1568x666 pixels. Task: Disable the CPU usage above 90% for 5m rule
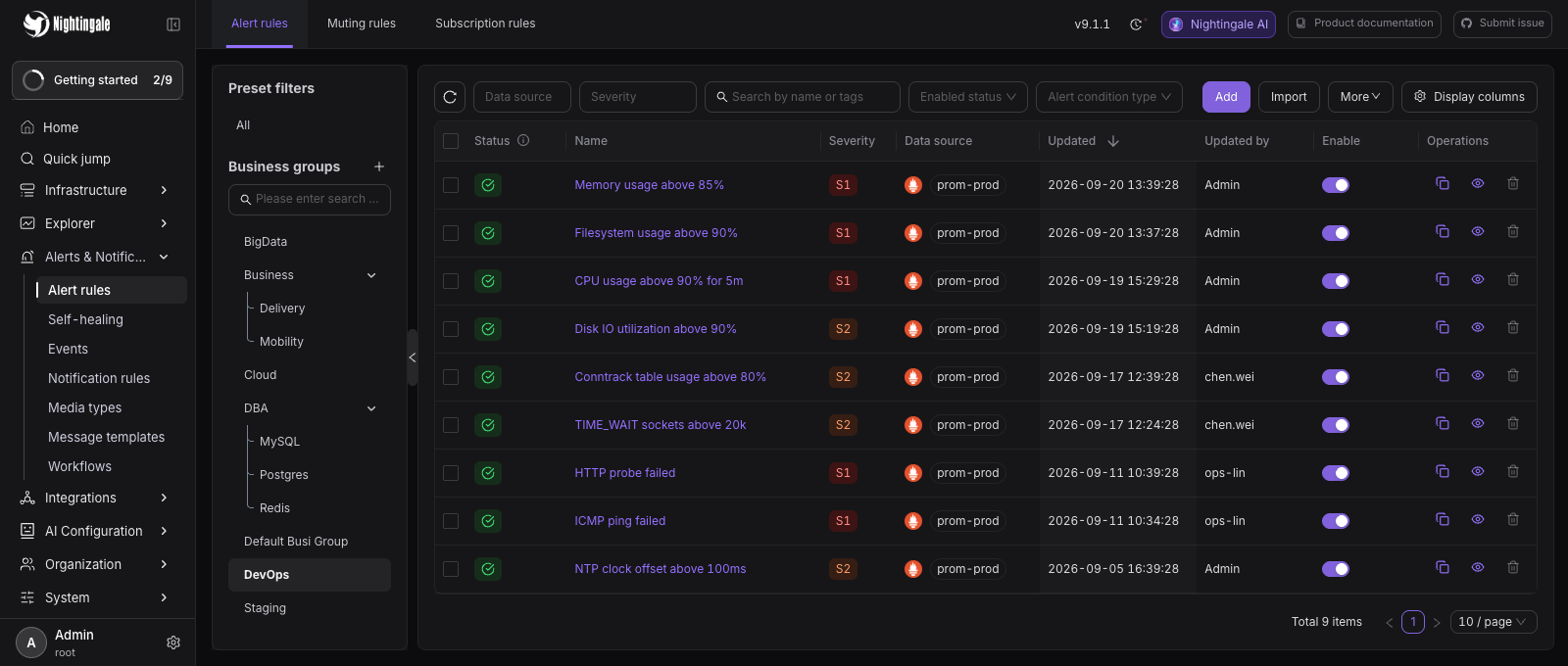click(x=1336, y=281)
